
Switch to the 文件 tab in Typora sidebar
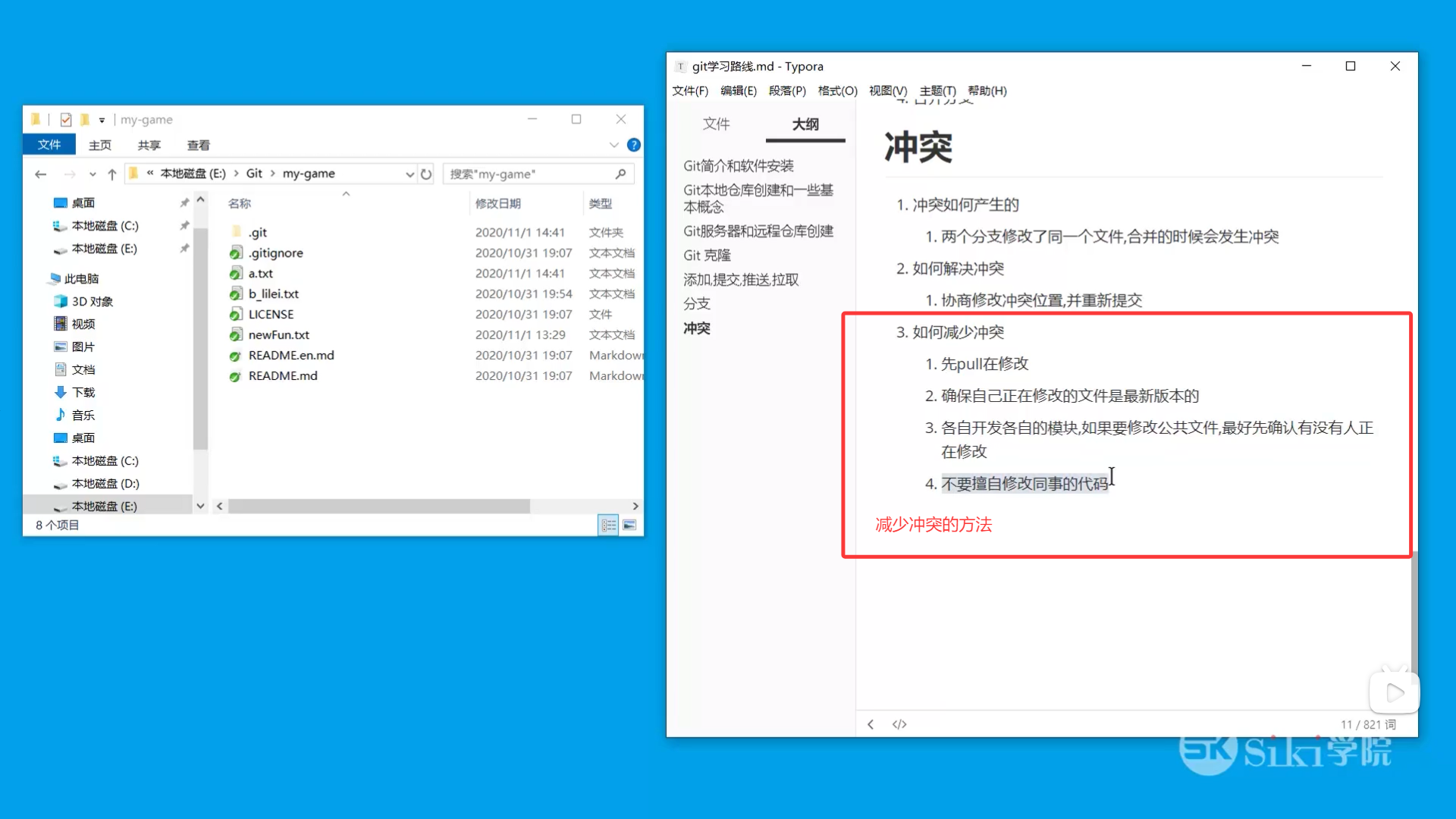(x=716, y=124)
